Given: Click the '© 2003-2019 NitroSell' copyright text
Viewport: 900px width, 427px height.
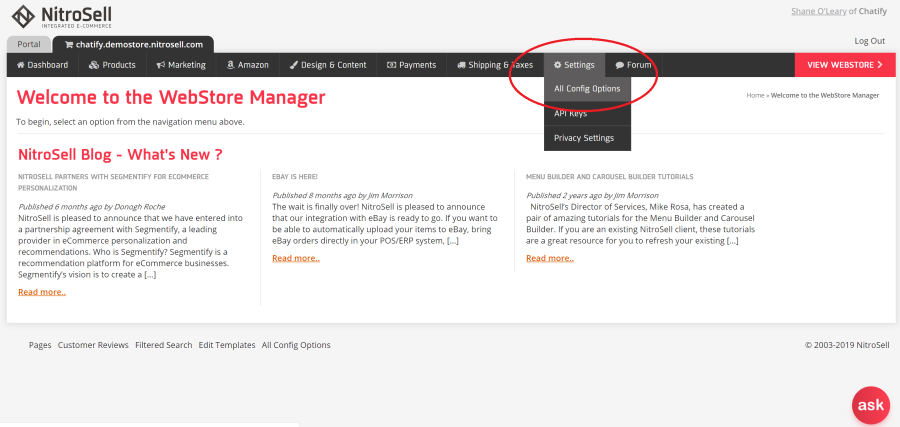Looking at the screenshot, I should [x=847, y=345].
